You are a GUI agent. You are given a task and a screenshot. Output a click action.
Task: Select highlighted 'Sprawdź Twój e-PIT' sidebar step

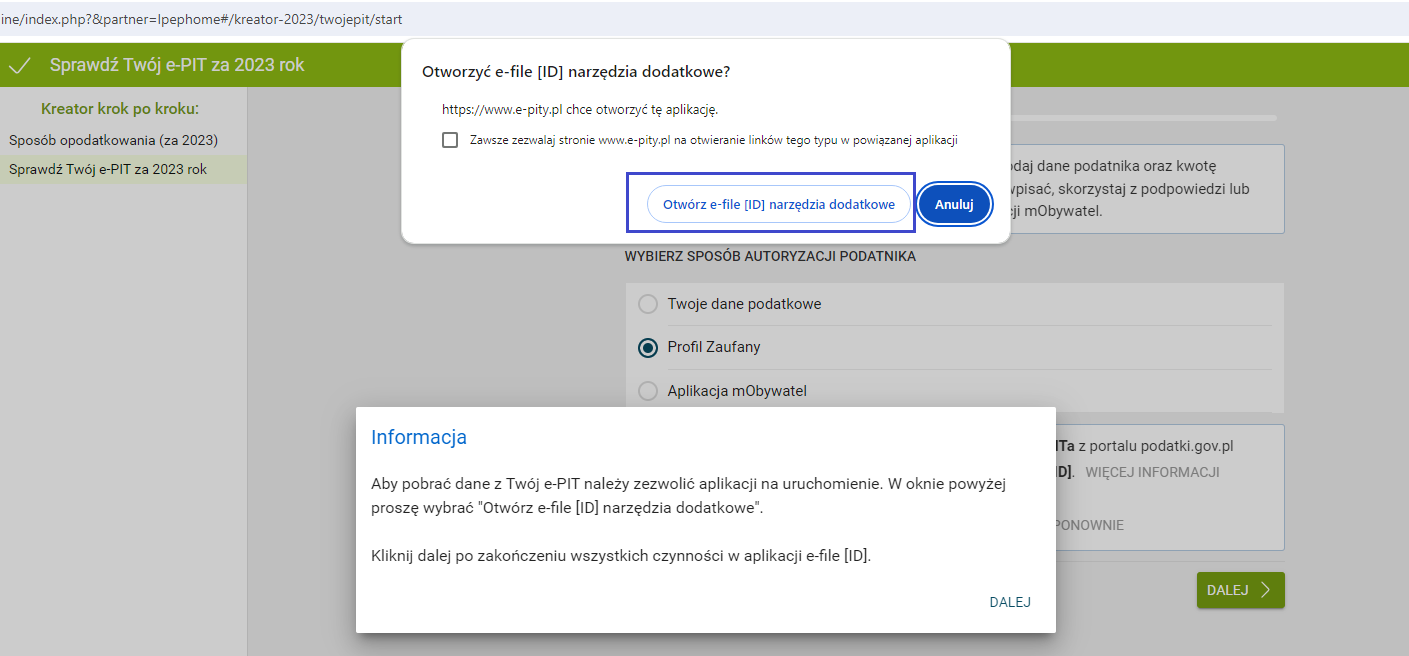click(x=108, y=169)
